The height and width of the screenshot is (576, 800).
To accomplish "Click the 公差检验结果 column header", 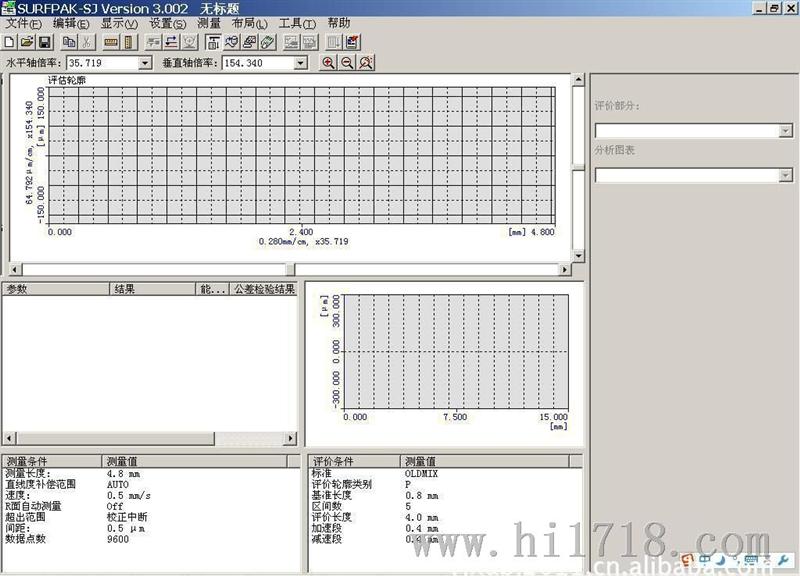I will (x=263, y=289).
